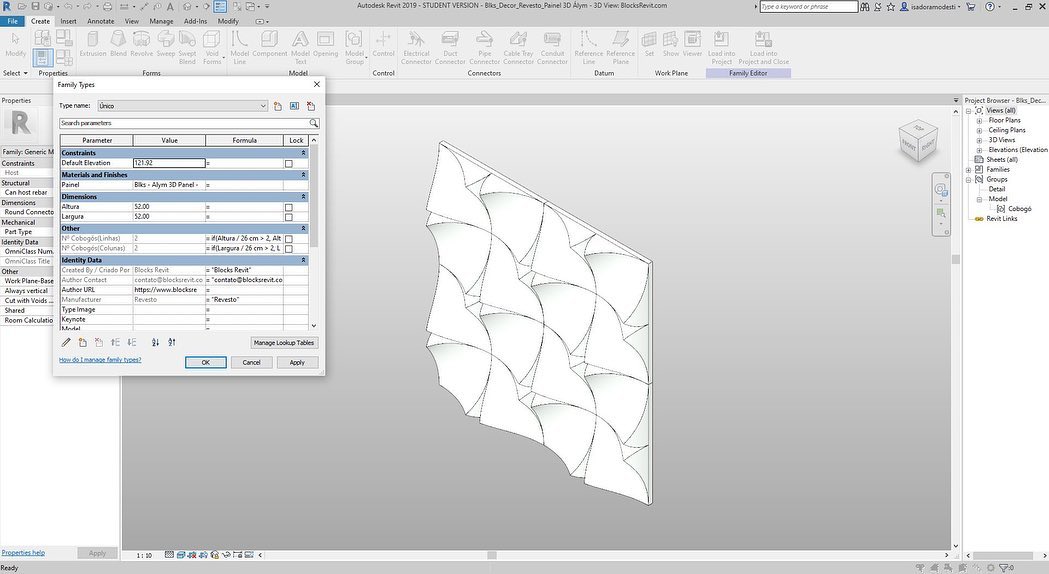
Task: Select the Swept Blend tool
Action: point(187,47)
